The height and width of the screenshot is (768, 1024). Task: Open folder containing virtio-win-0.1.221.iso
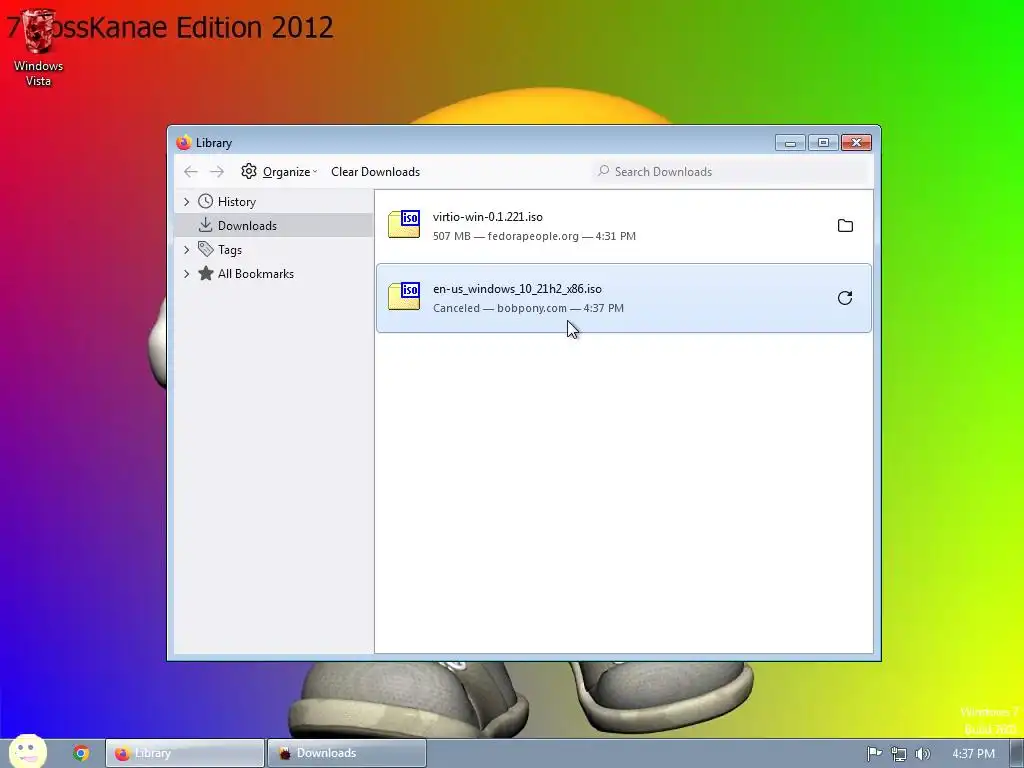(x=845, y=226)
